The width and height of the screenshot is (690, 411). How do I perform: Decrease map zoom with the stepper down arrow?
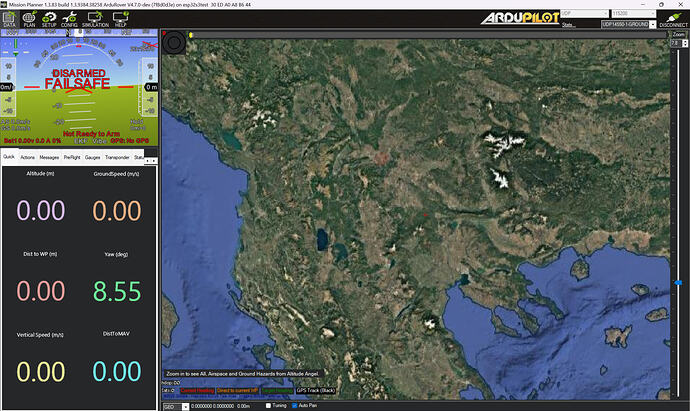(685, 45)
